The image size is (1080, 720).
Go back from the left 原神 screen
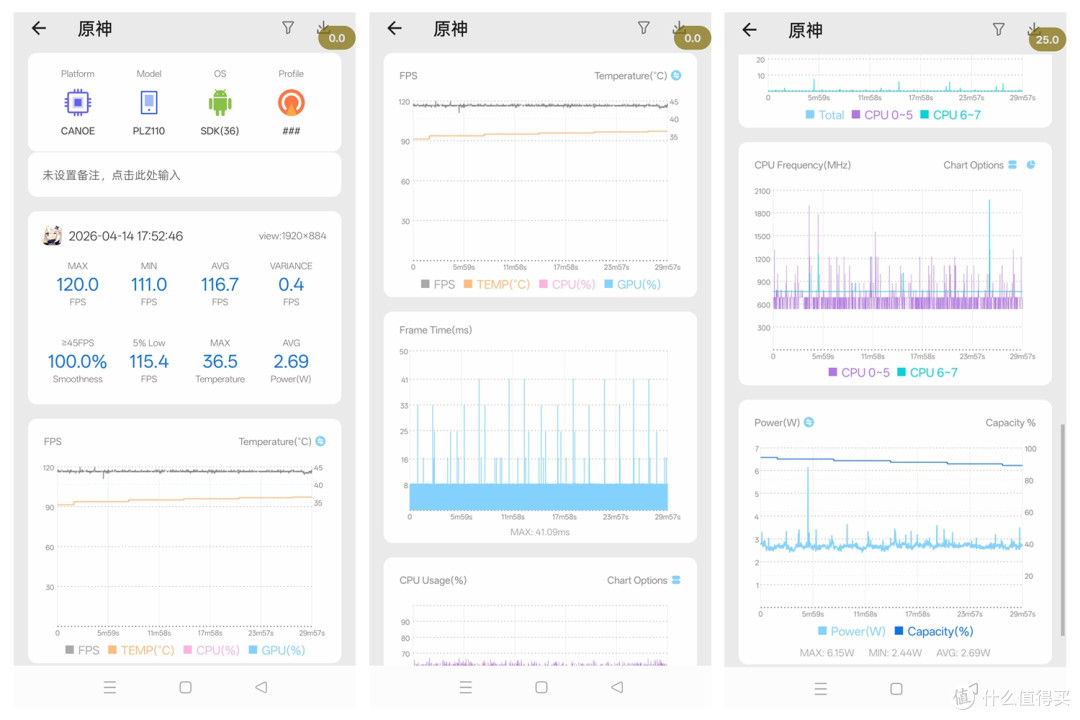[x=39, y=28]
